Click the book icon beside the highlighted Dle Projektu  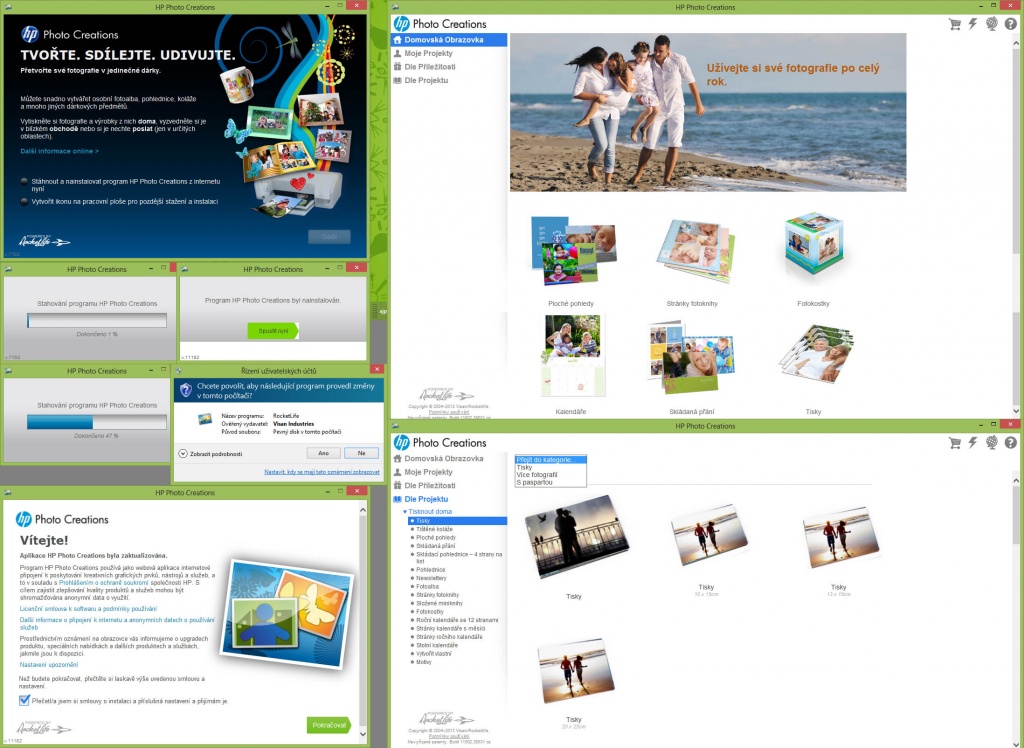(x=397, y=499)
